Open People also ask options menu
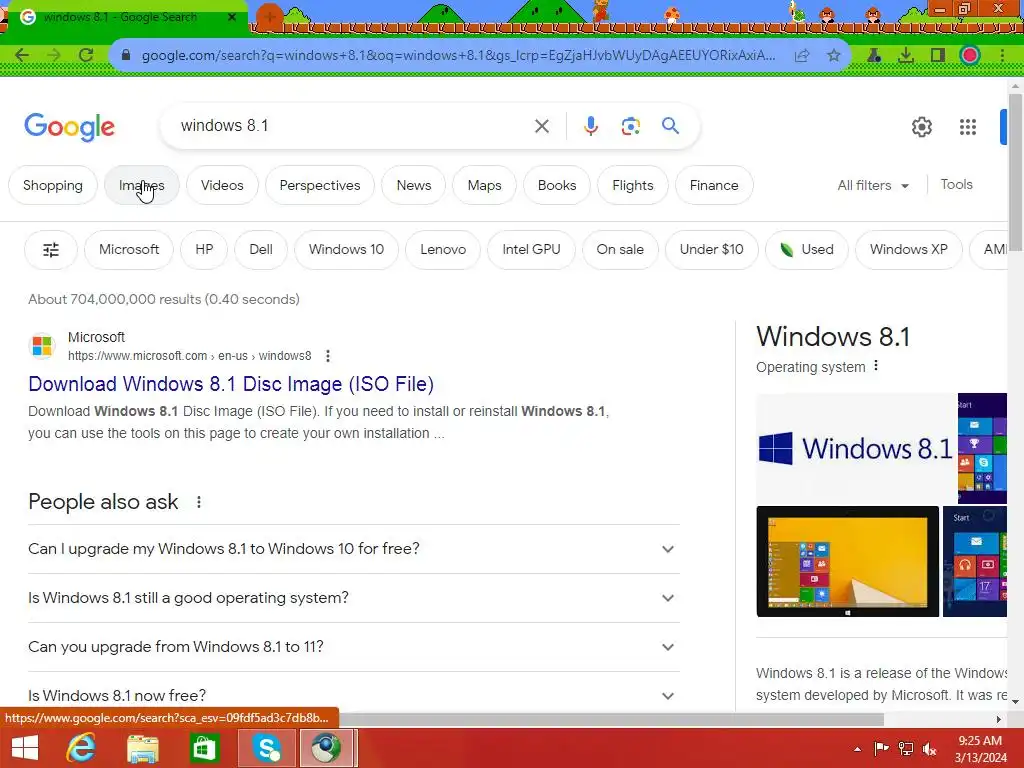1024x768 pixels. 199,502
